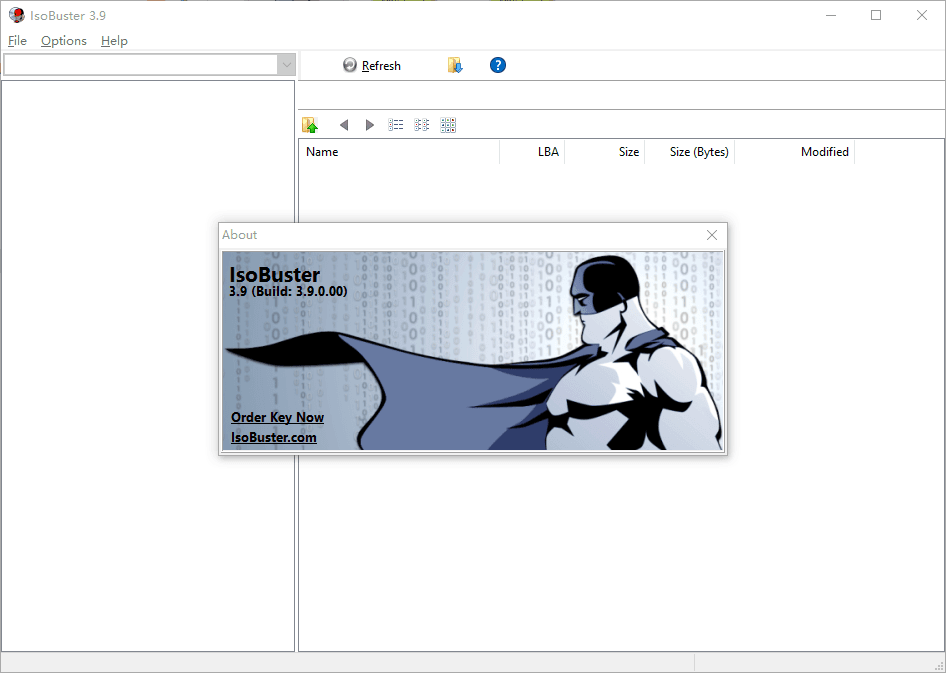Screen dimensions: 946x673
Task: Open the Options menu
Action: pos(63,40)
